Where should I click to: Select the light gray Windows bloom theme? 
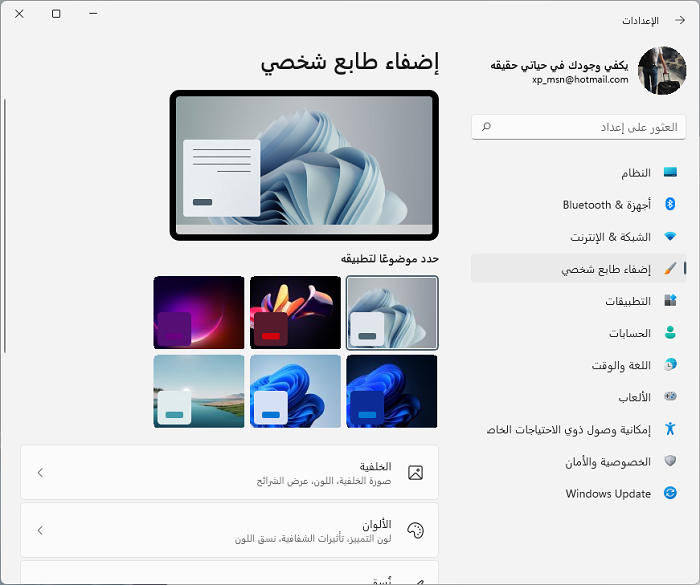click(x=392, y=313)
